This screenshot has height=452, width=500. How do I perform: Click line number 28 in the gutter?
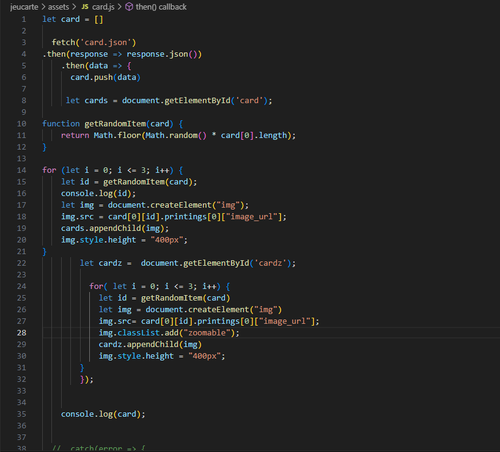pyautogui.click(x=21, y=333)
